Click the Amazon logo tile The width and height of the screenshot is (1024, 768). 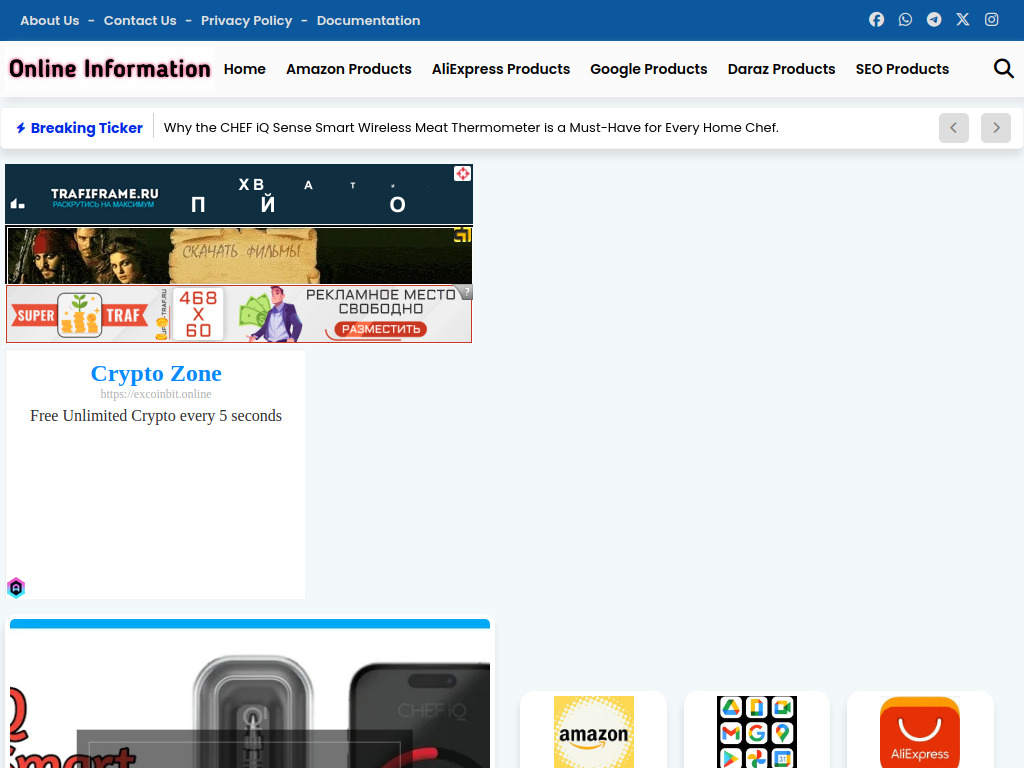[x=593, y=732]
